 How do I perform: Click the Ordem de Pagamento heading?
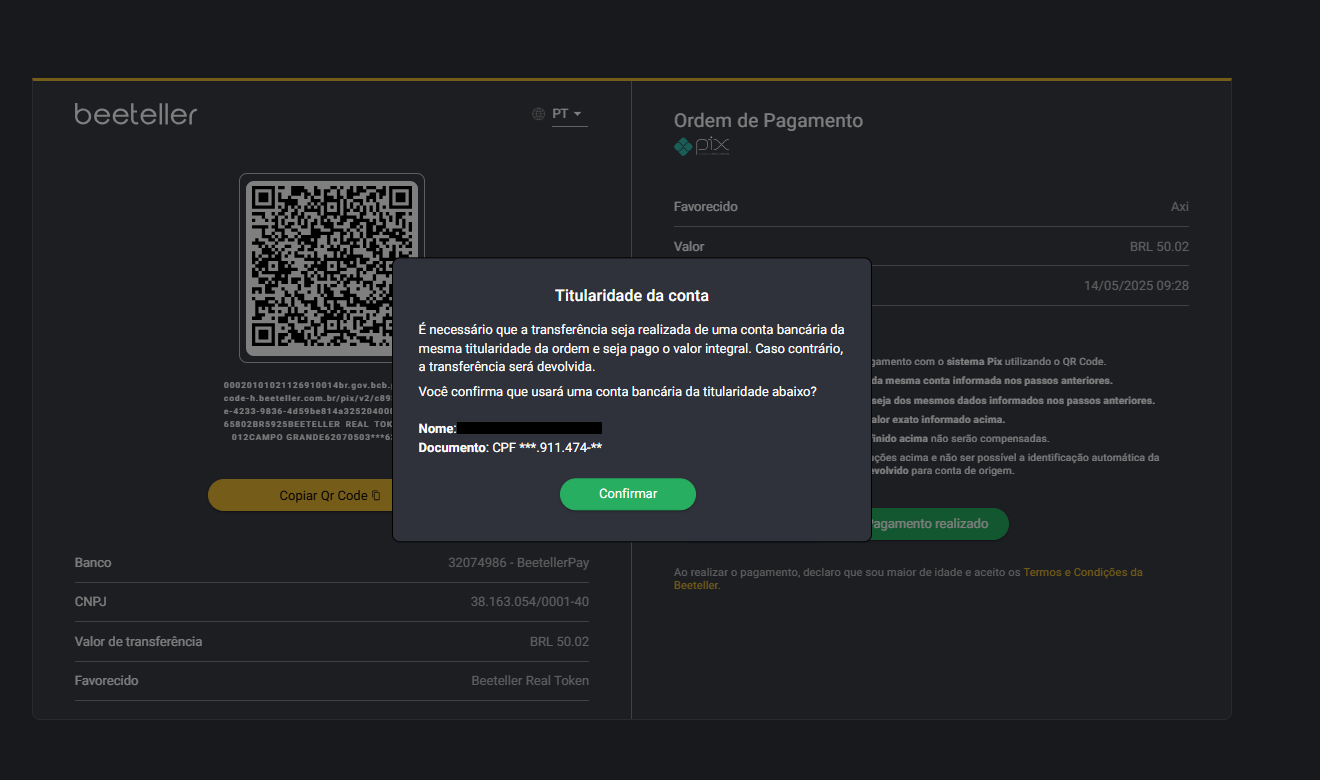[768, 120]
